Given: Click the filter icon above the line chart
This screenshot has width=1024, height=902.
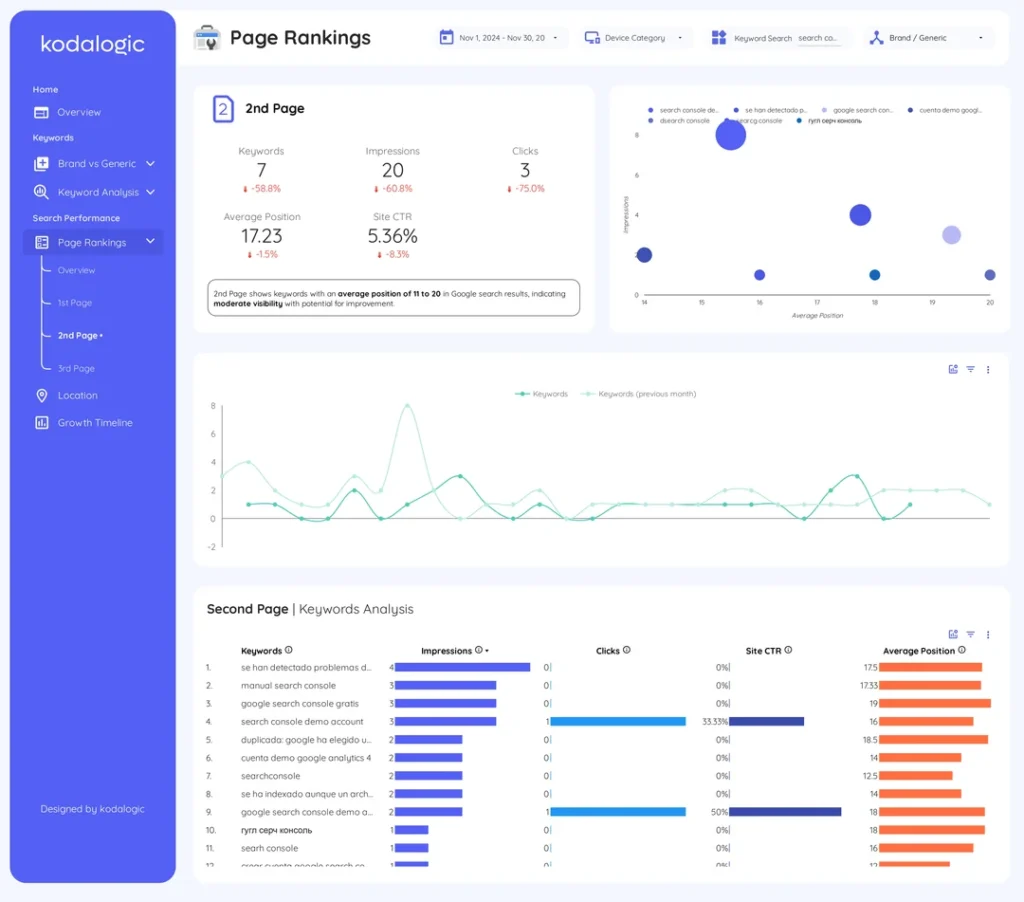Looking at the screenshot, I should [x=970, y=369].
